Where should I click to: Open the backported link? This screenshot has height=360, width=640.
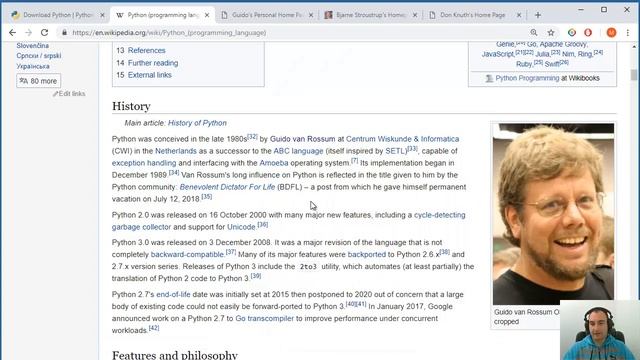[367, 254]
